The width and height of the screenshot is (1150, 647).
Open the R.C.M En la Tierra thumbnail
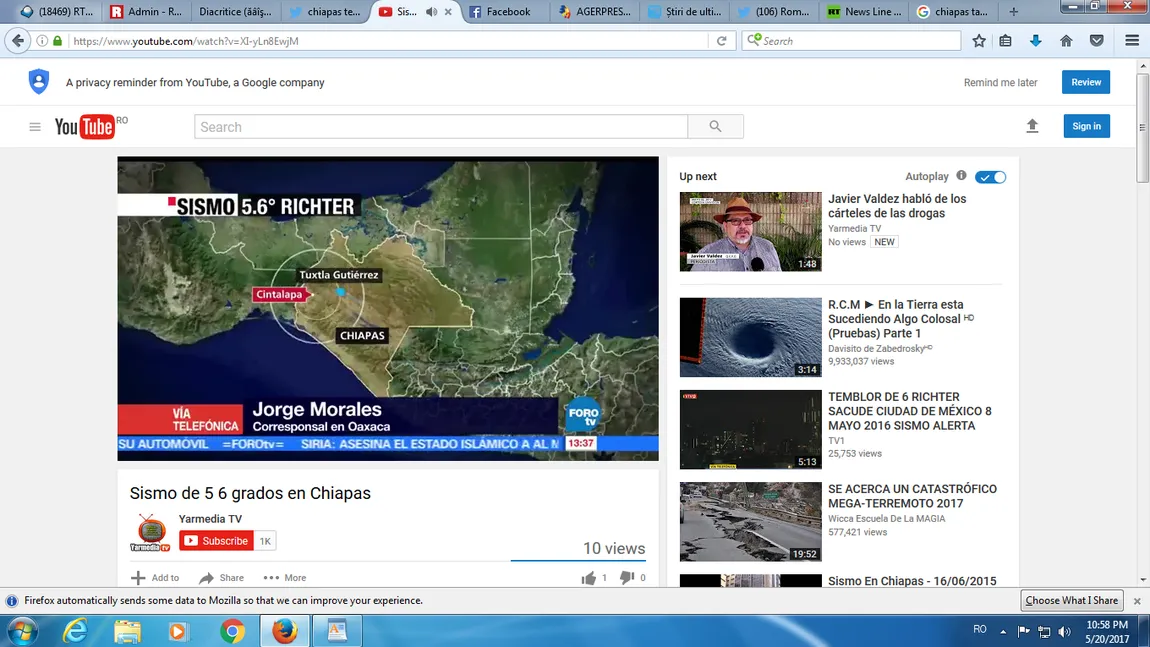750,337
